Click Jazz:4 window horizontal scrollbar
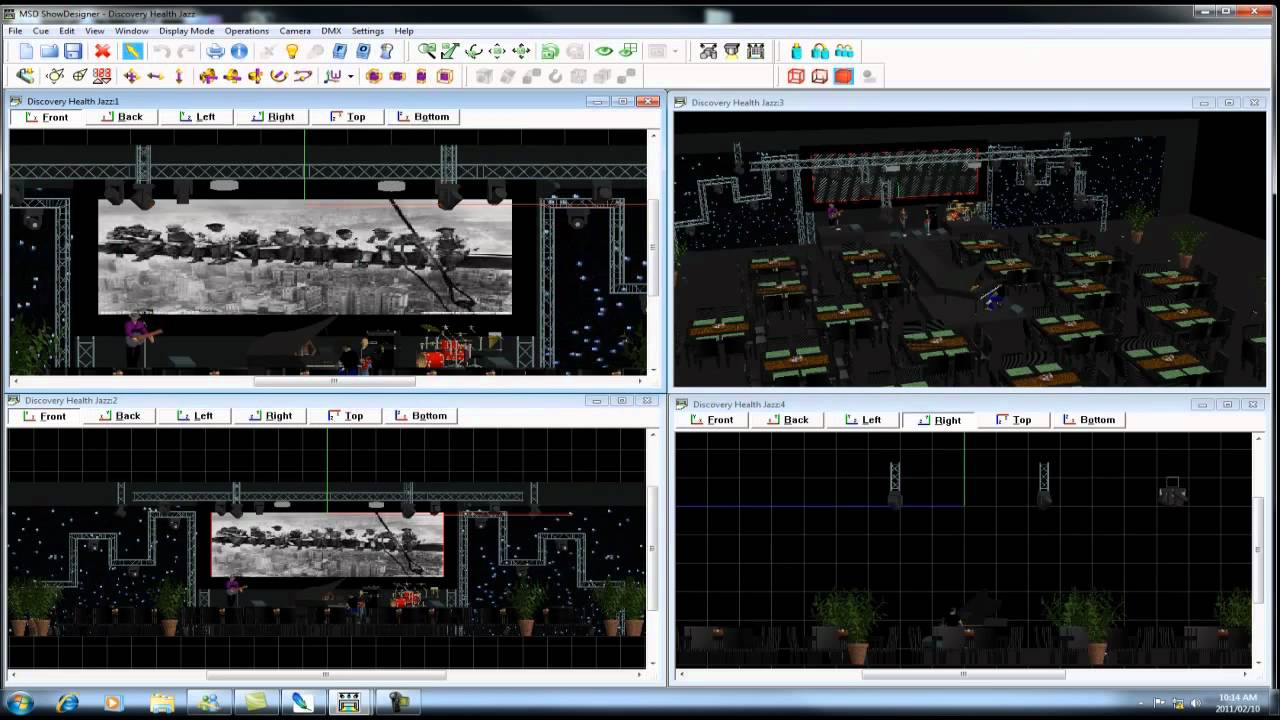Viewport: 1280px width, 720px height. coord(964,675)
